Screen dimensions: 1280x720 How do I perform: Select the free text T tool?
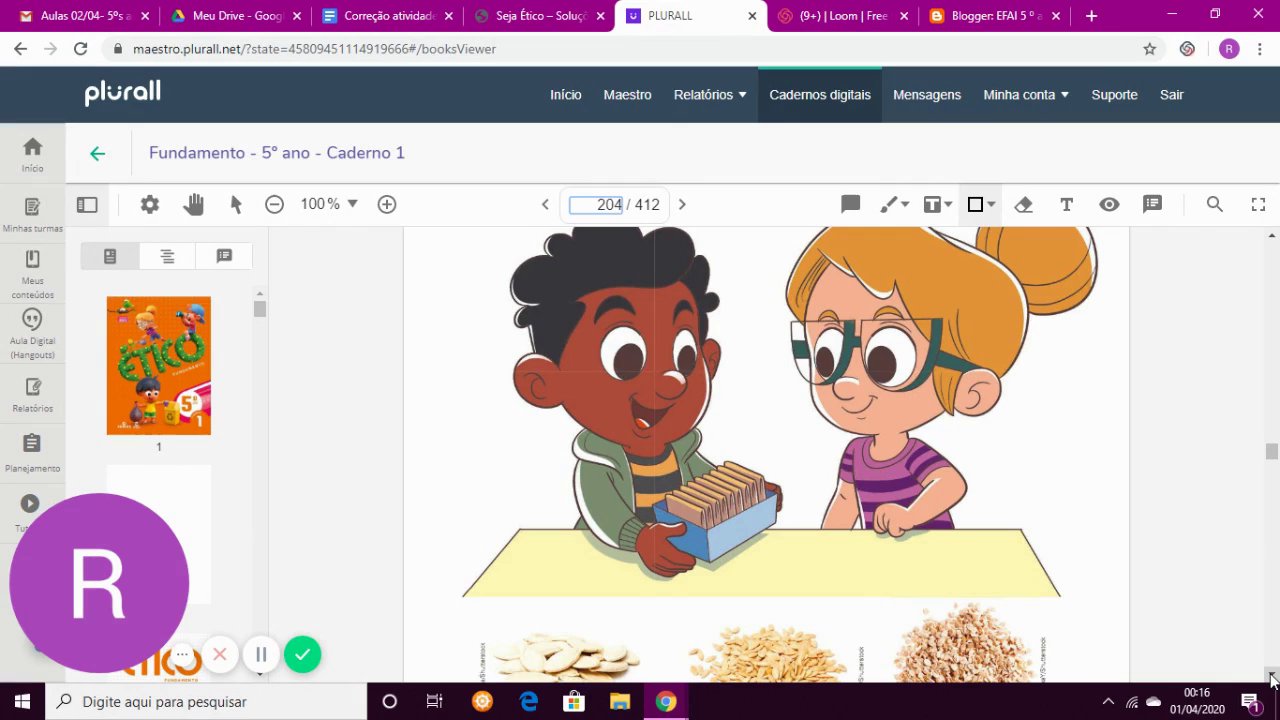coord(1066,204)
